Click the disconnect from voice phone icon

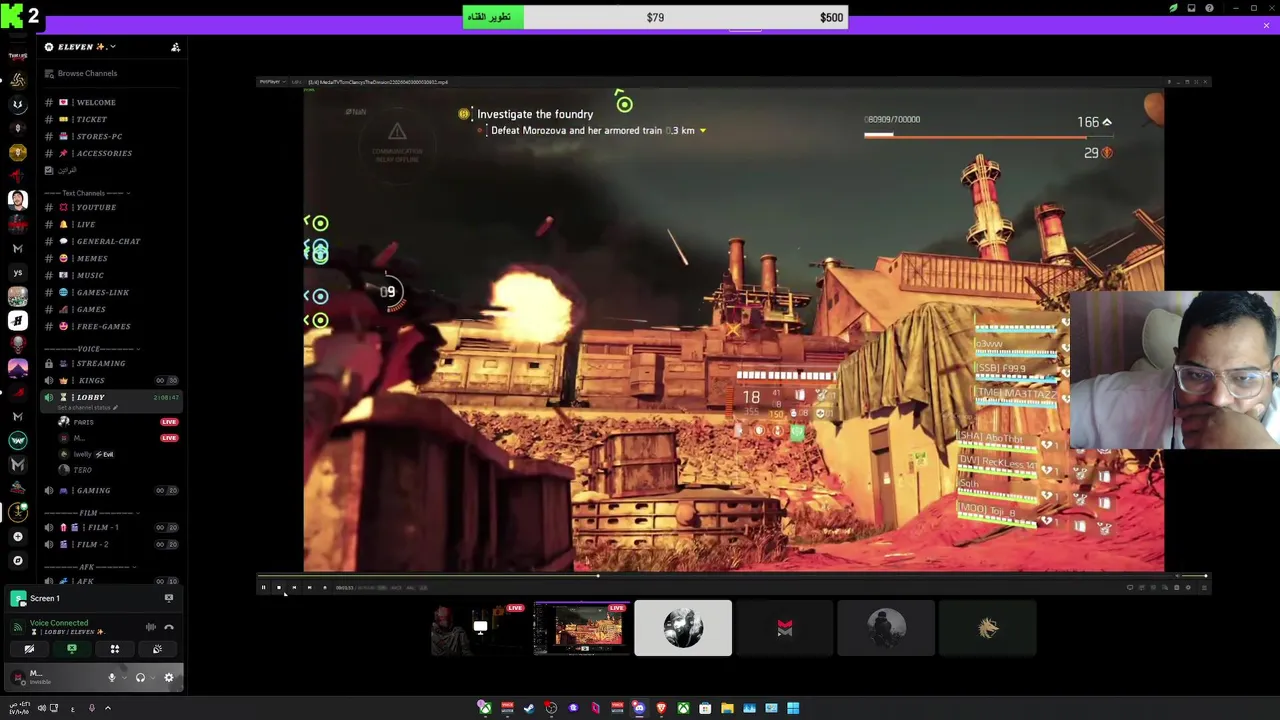[169, 627]
